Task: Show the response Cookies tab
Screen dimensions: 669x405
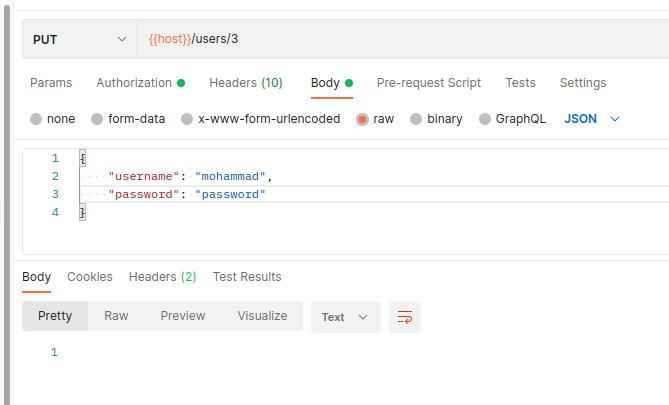Action: (x=90, y=277)
